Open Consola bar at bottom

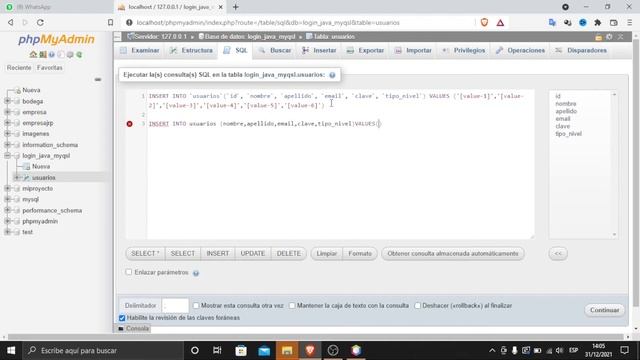tap(133, 329)
